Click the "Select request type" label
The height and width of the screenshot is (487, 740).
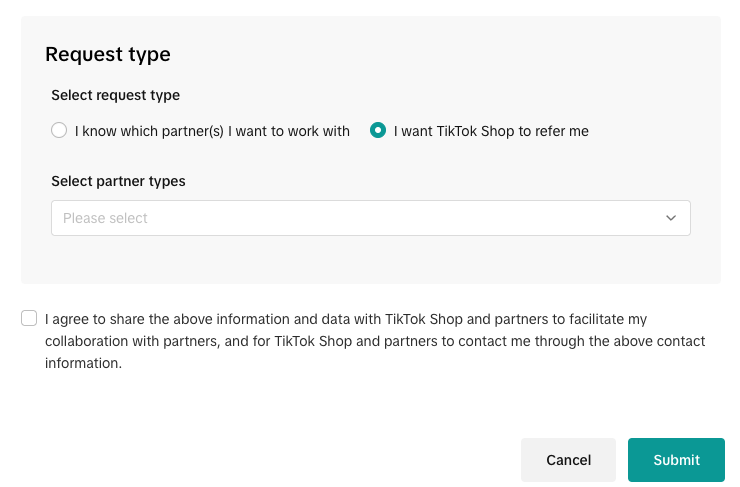115,95
